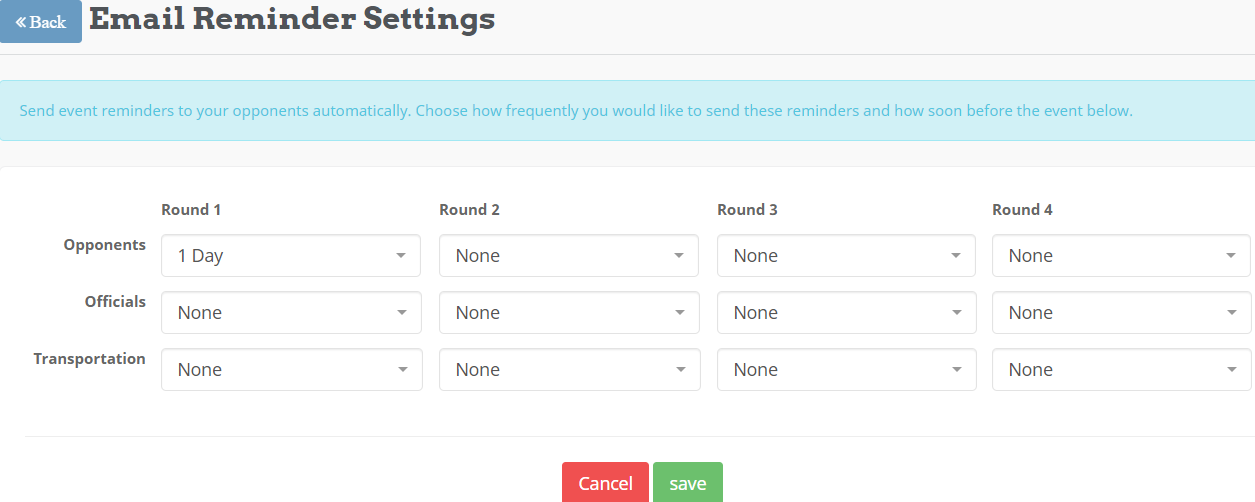This screenshot has width=1255, height=502.
Task: Select the Officials Round 2 dropdown
Action: 568,313
